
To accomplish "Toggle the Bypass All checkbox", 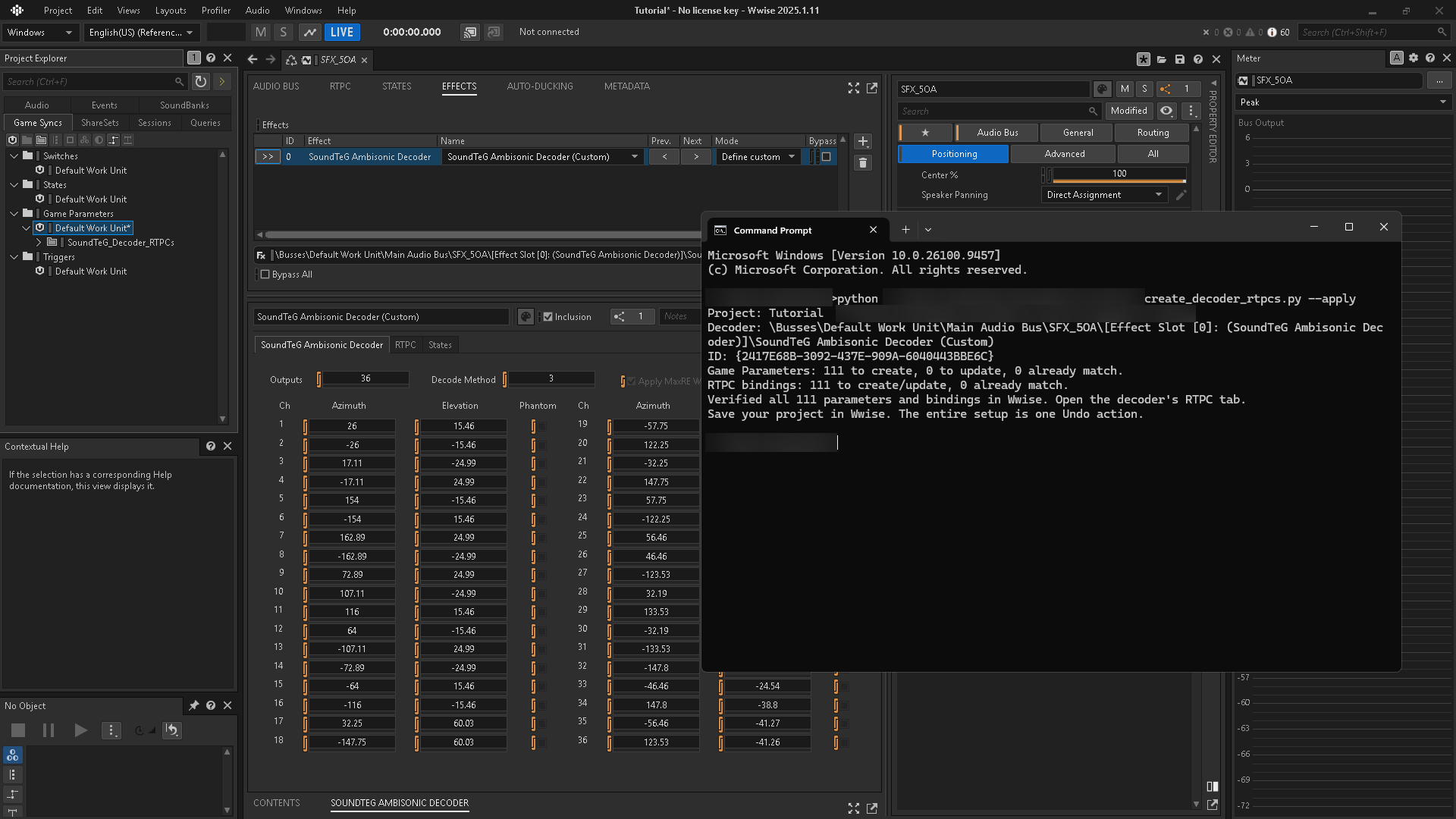I will [265, 275].
